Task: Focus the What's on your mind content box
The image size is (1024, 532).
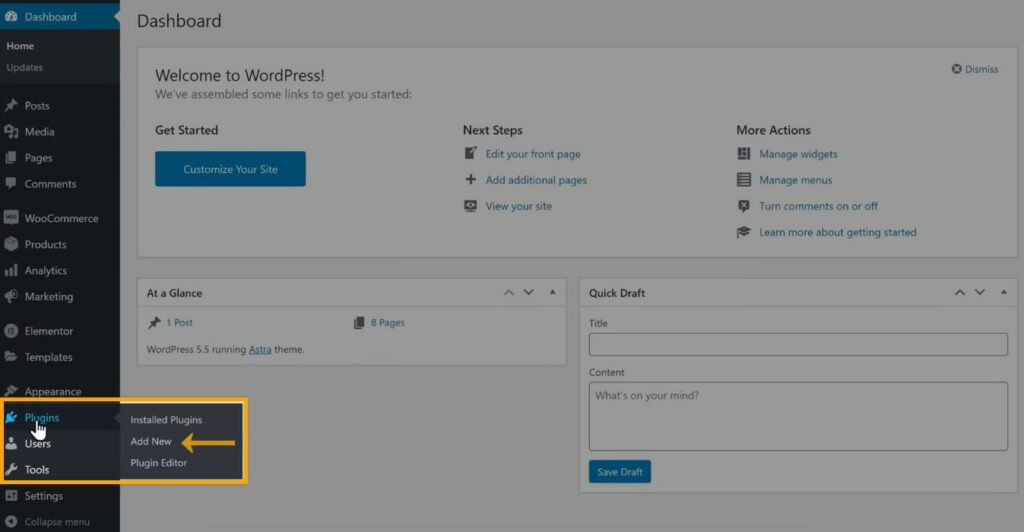Action: (798, 416)
